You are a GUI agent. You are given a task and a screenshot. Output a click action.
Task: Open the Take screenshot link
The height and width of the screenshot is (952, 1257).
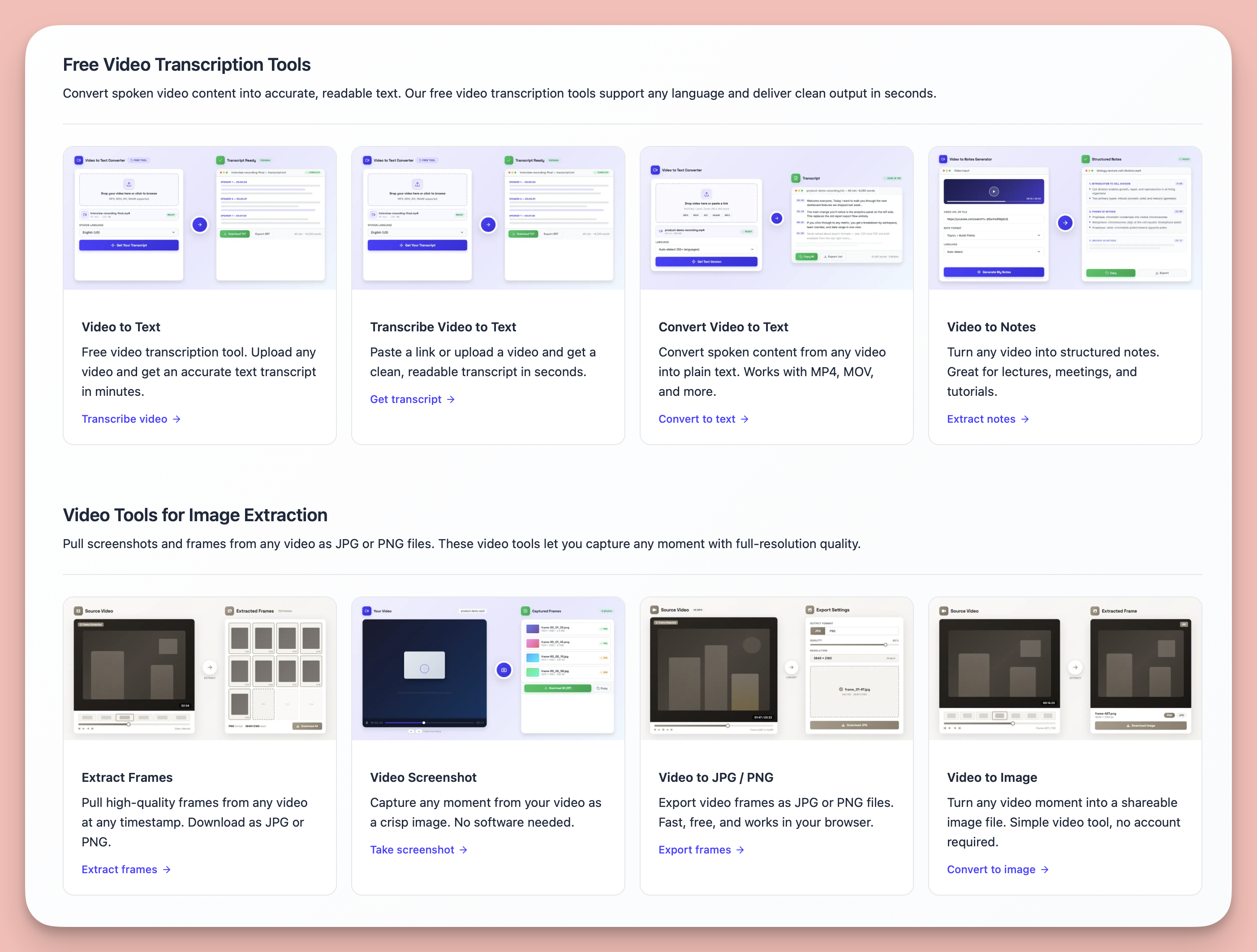[418, 850]
